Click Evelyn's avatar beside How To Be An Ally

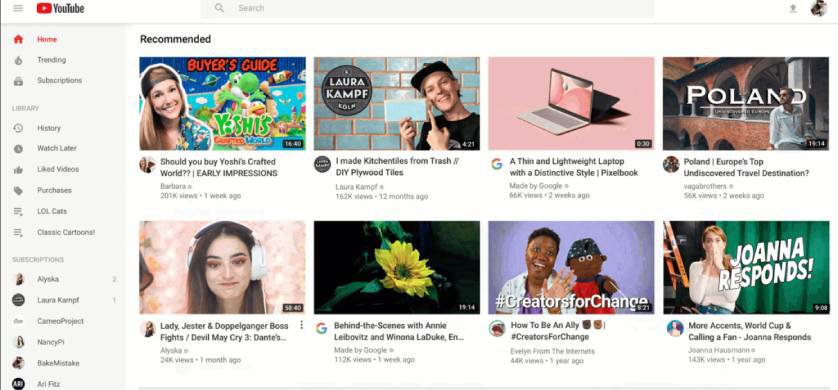497,328
